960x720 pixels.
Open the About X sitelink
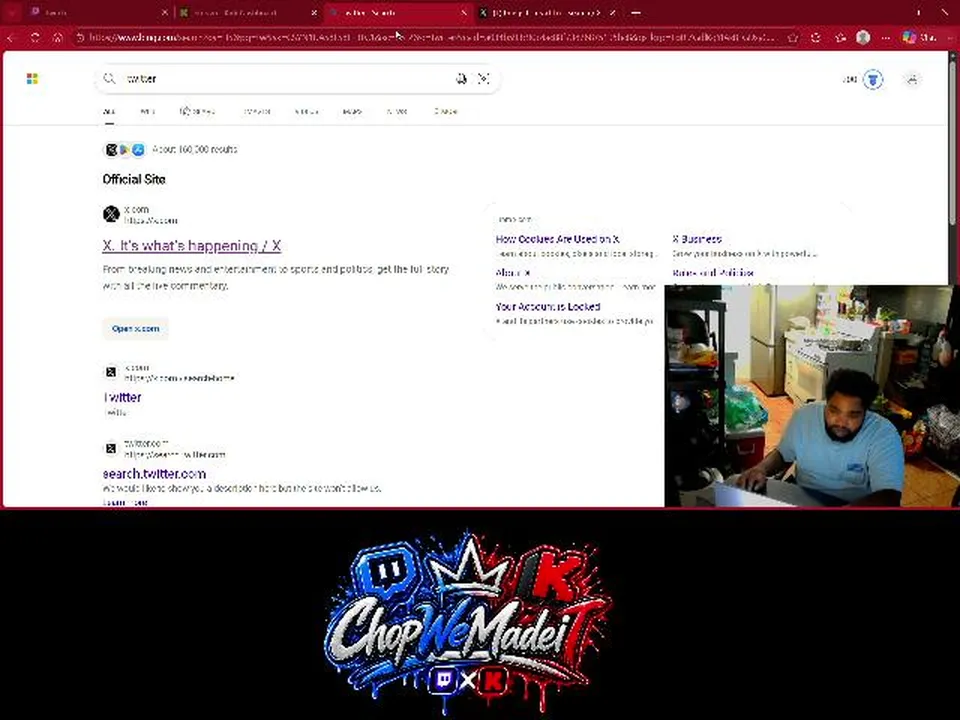click(x=512, y=273)
